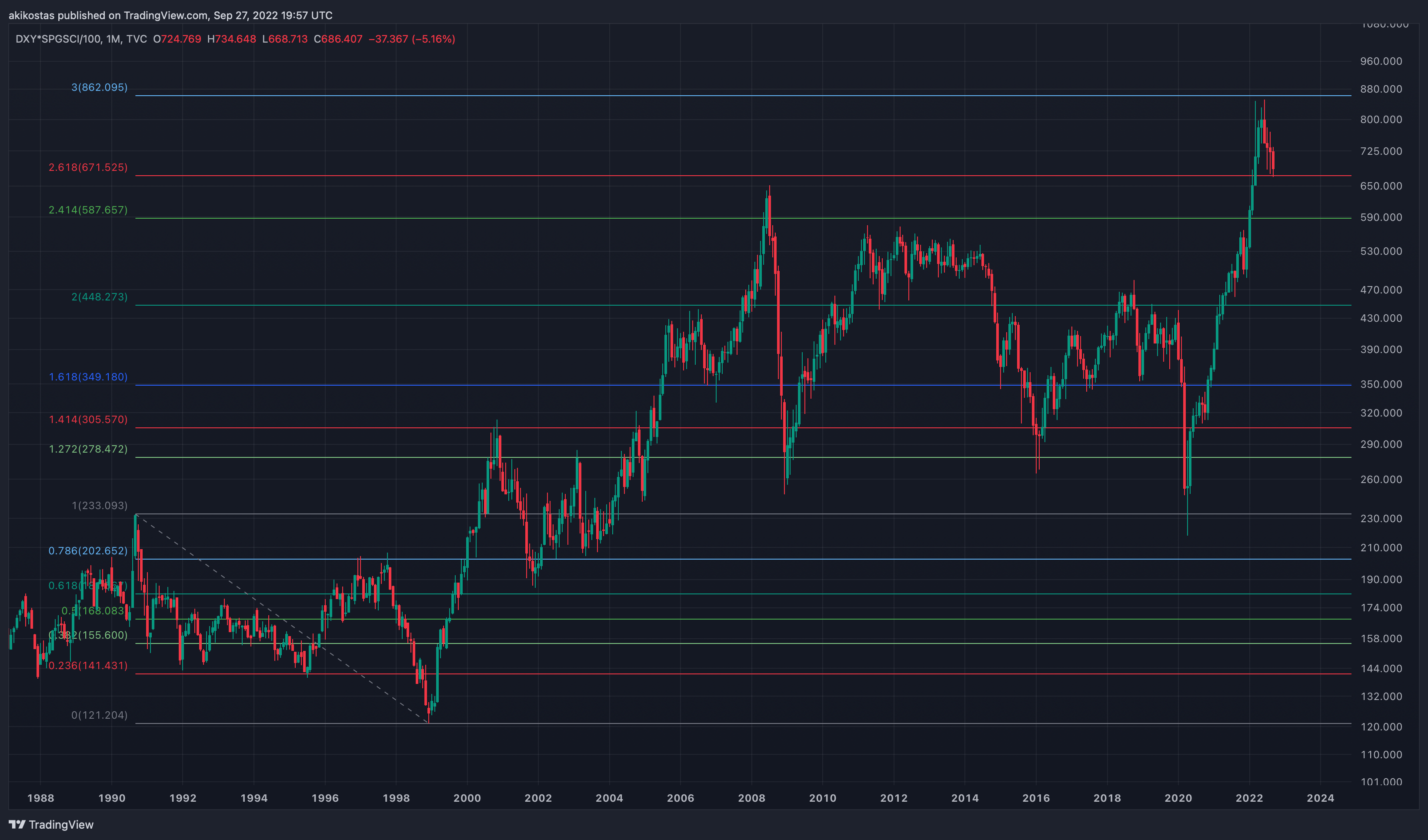The image size is (1428, 840).
Task: Click the symbol title DXY*SPGSCI/100, 1M, TVC
Action: point(81,39)
